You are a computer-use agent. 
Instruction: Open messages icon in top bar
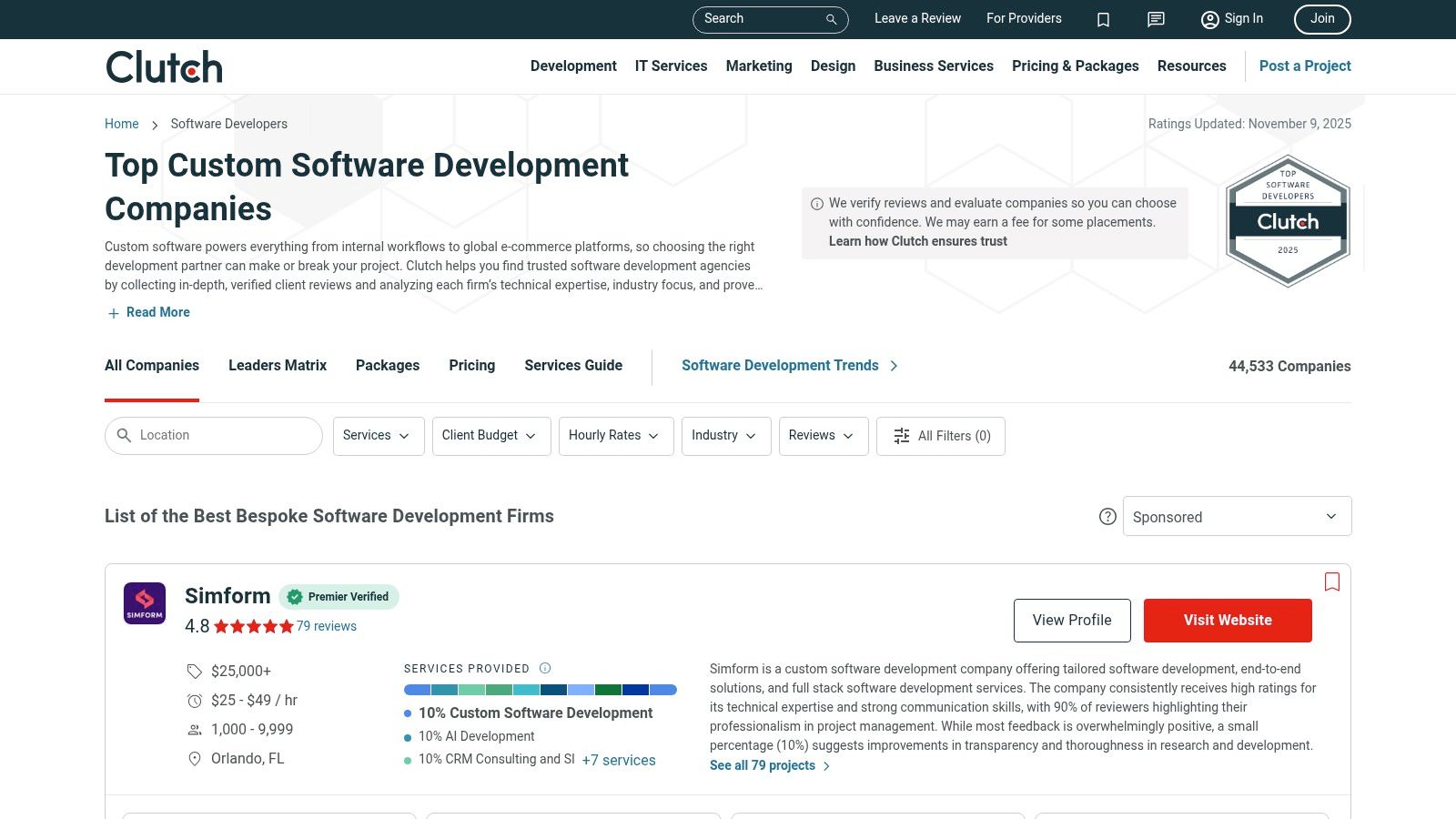1156,19
